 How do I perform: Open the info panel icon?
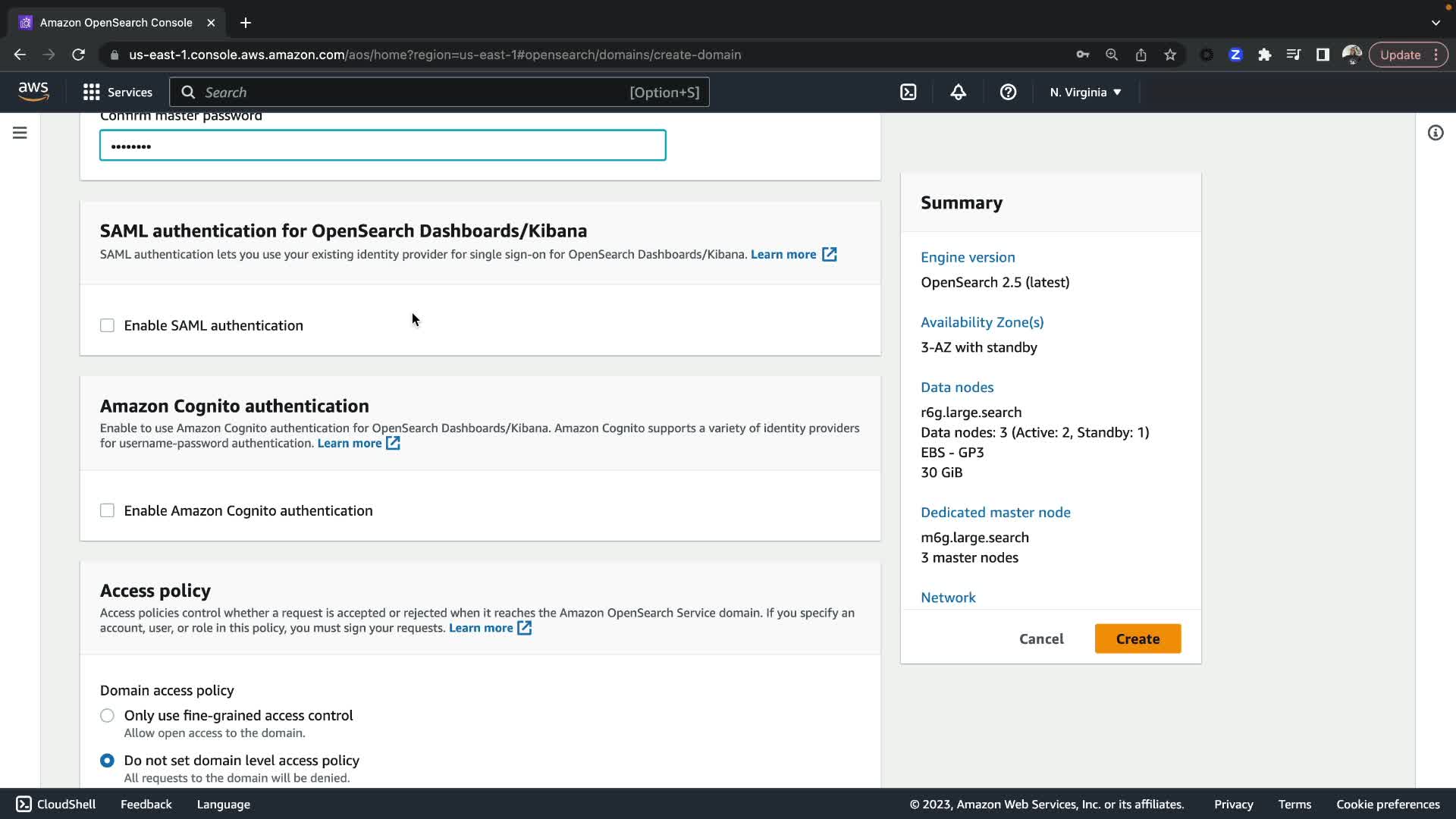tap(1435, 133)
